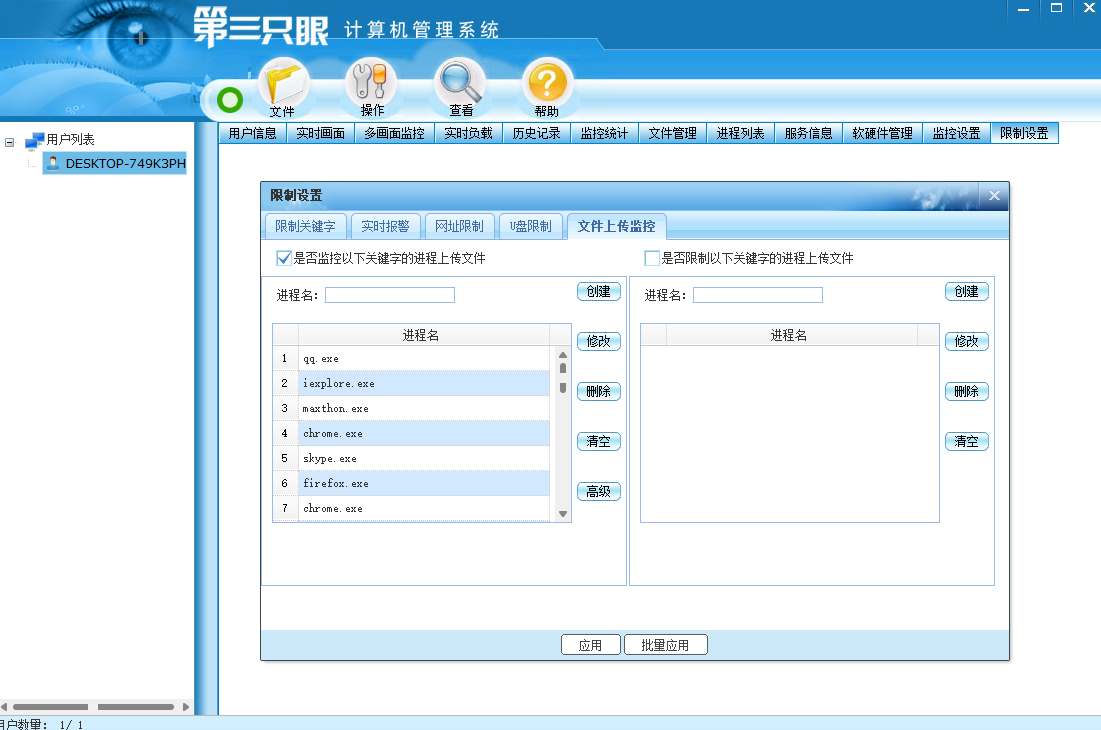The image size is (1101, 730).
Task: Click the 用户列表 network icon in sidebar
Action: coord(34,141)
